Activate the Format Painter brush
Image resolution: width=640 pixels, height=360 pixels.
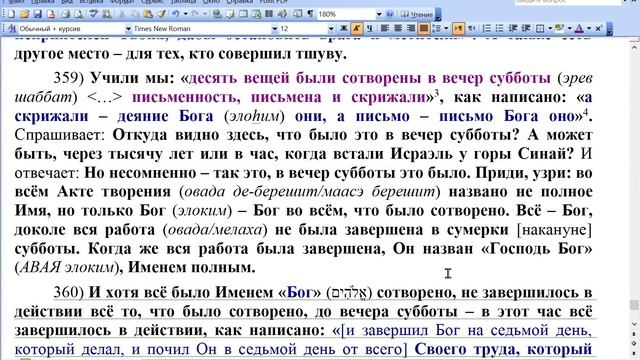(x=161, y=14)
